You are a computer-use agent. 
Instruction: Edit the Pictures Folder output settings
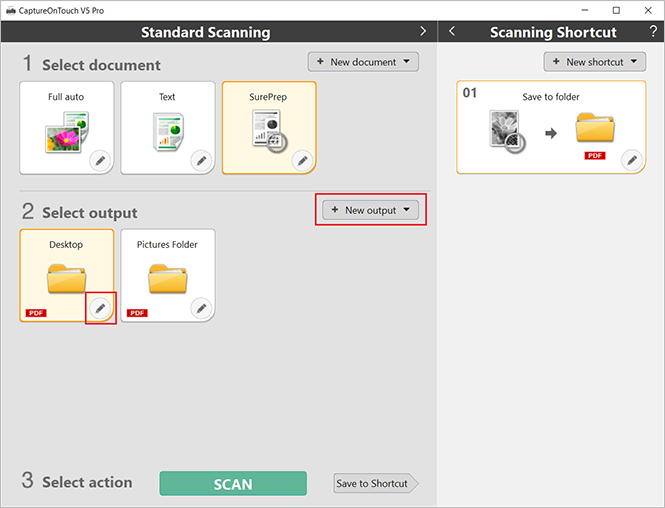[x=201, y=308]
